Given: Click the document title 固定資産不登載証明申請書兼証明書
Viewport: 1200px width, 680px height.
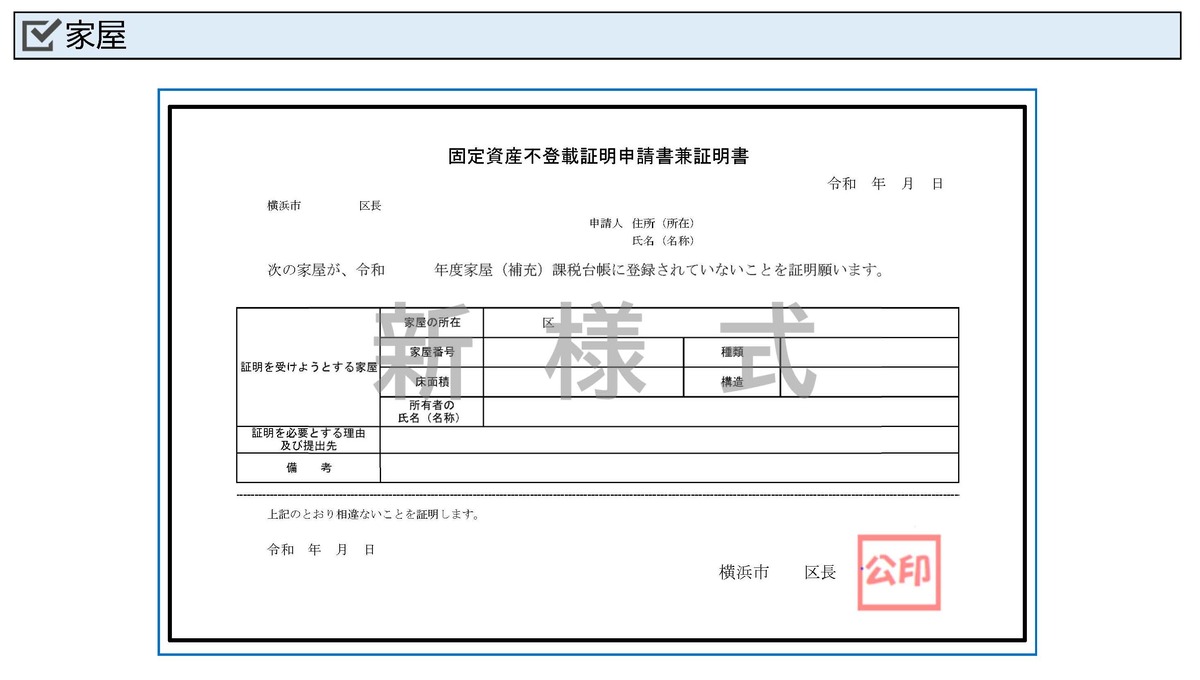Looking at the screenshot, I should (600, 155).
